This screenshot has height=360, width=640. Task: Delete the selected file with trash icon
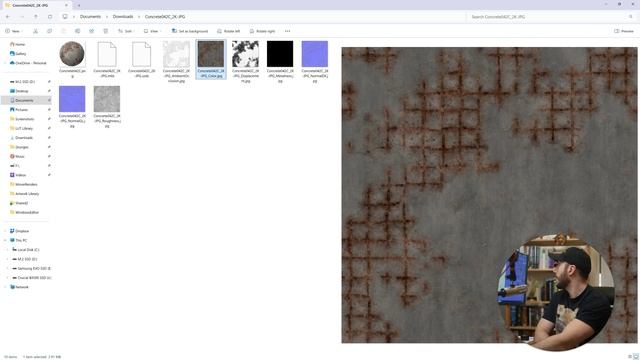pos(106,31)
